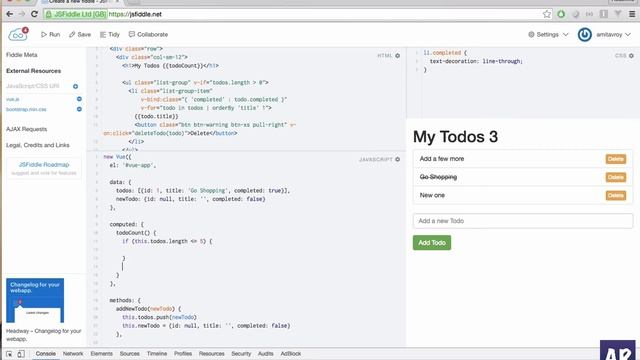
Task: Expand AJAX Requests section
Action: (x=27, y=129)
